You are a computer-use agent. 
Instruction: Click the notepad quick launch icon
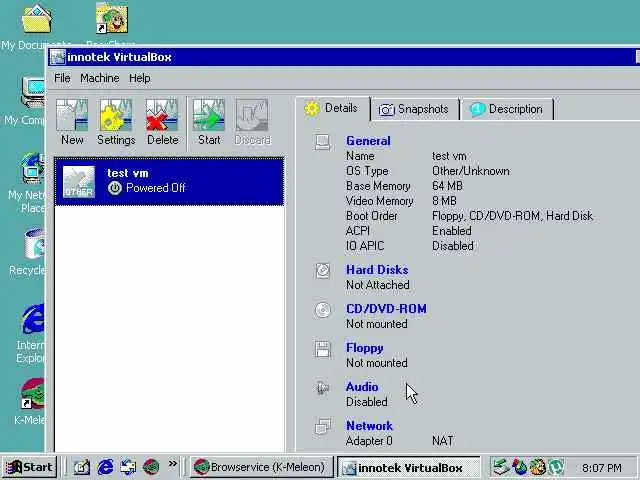point(82,467)
